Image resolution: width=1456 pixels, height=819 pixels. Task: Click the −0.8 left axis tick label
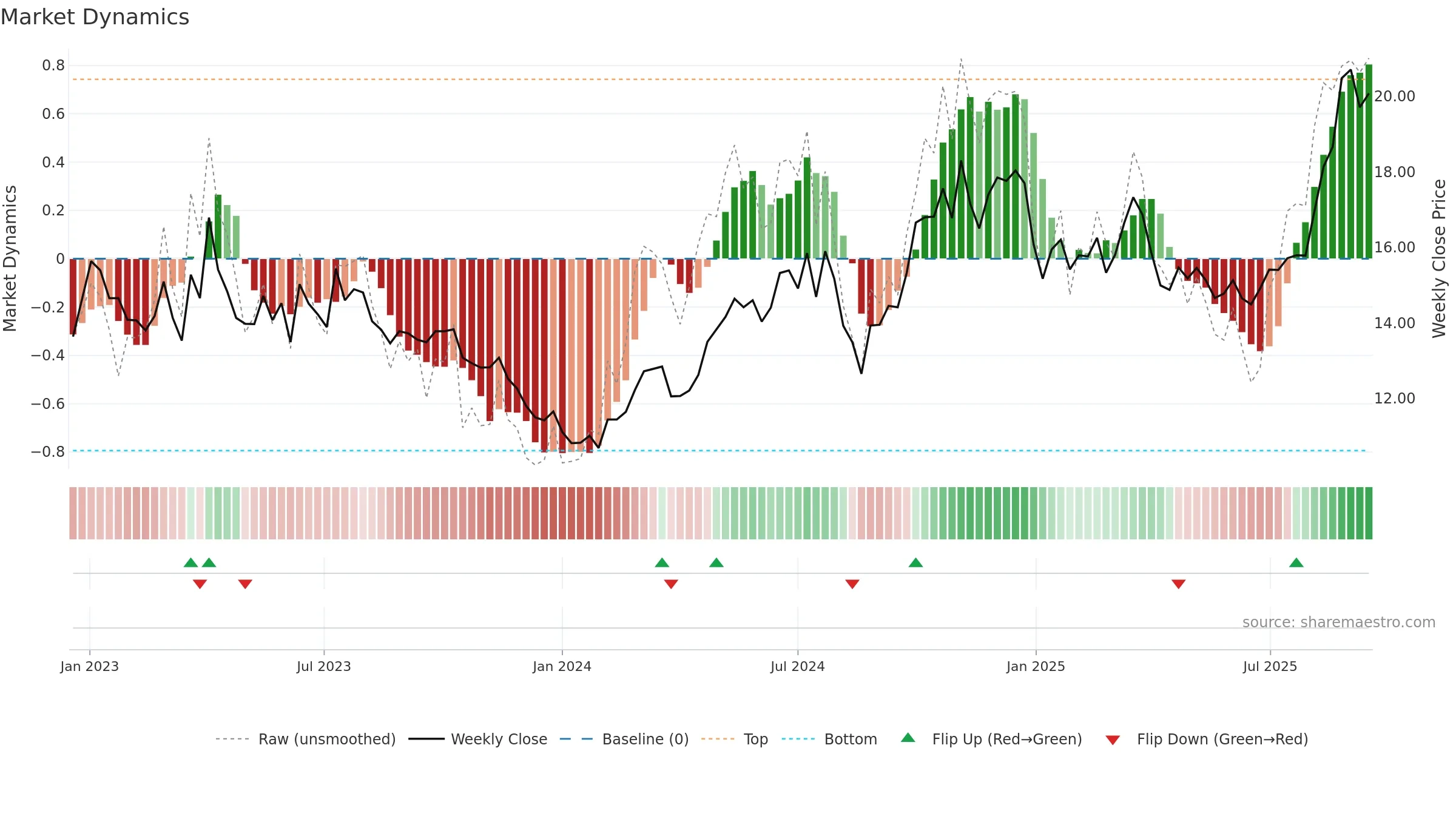point(48,452)
